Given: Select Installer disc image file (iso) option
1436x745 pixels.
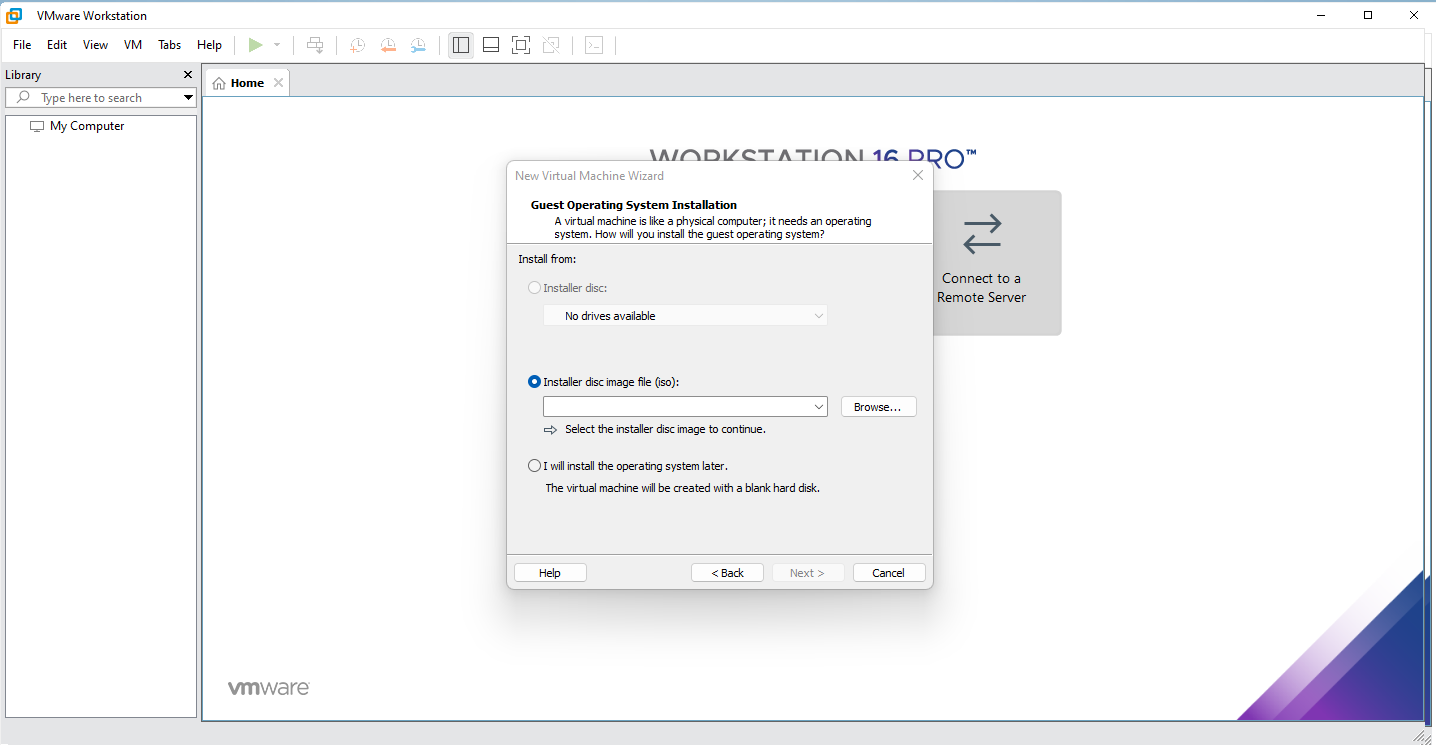Looking at the screenshot, I should [534, 382].
